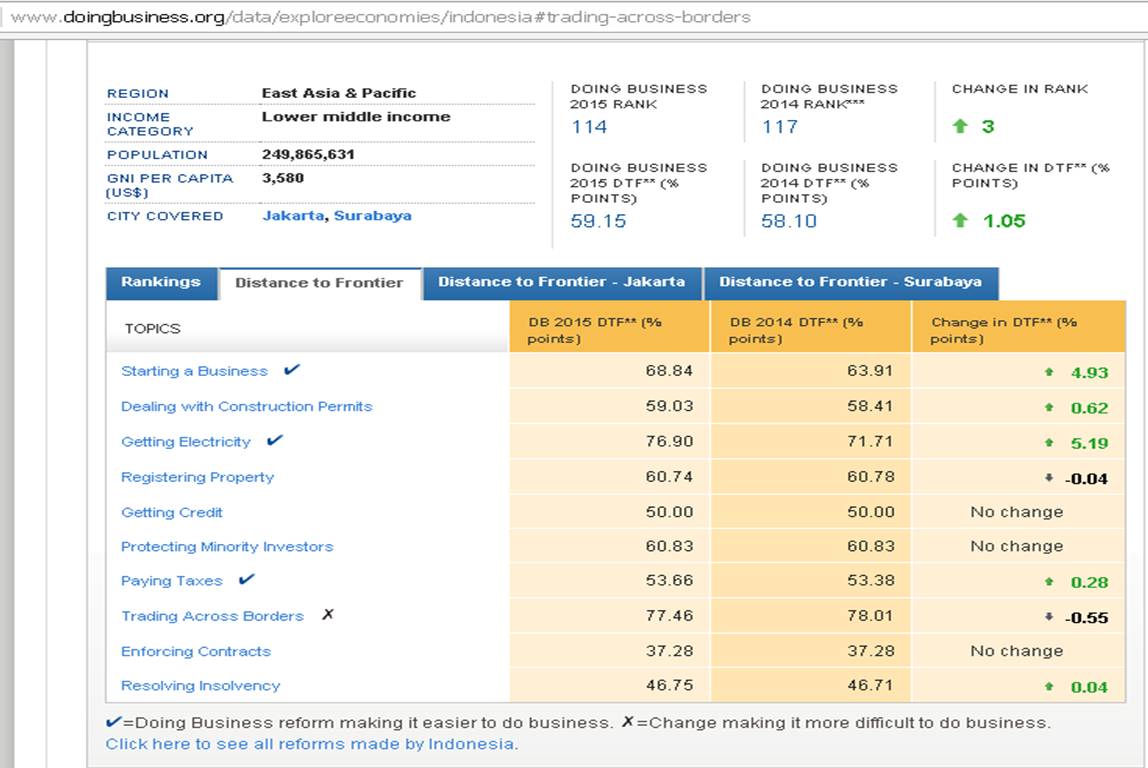Select the Registering Property 2015 value 60.74

(669, 477)
